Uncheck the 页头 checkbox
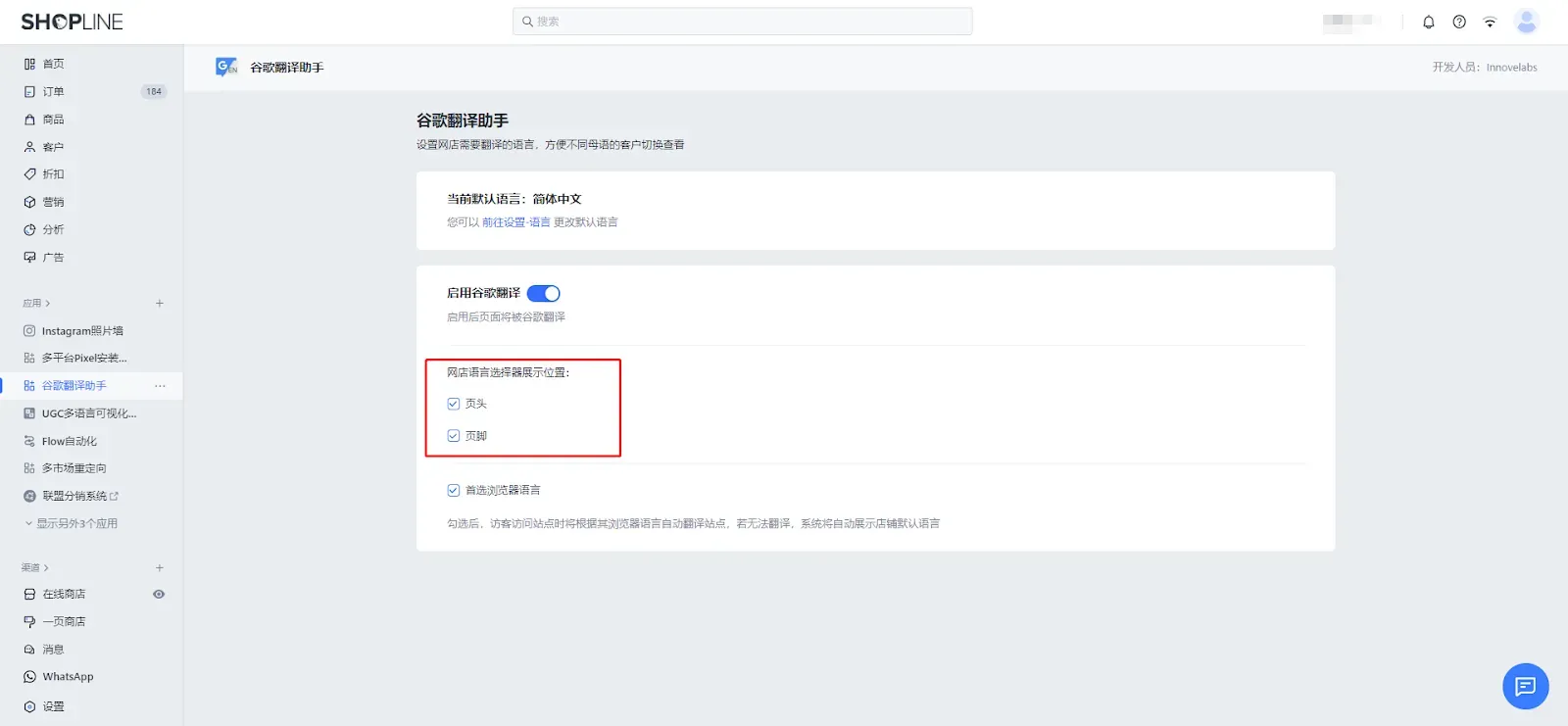The height and width of the screenshot is (726, 1568). click(454, 404)
